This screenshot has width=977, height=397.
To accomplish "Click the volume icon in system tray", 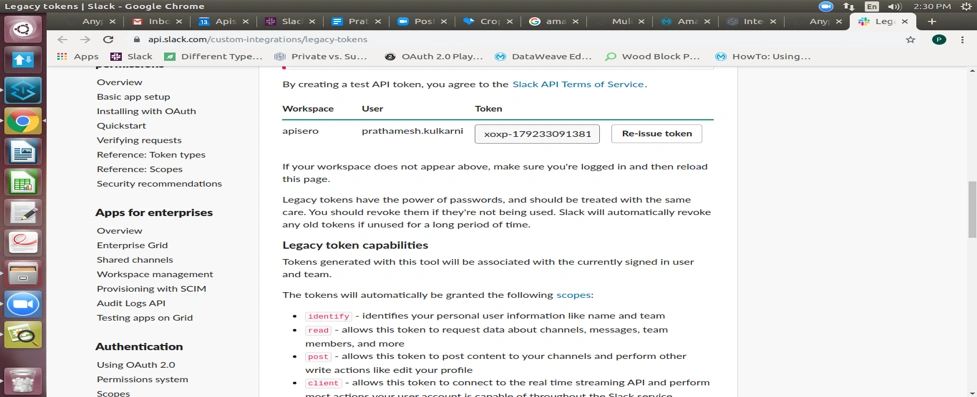I will 895,6.
